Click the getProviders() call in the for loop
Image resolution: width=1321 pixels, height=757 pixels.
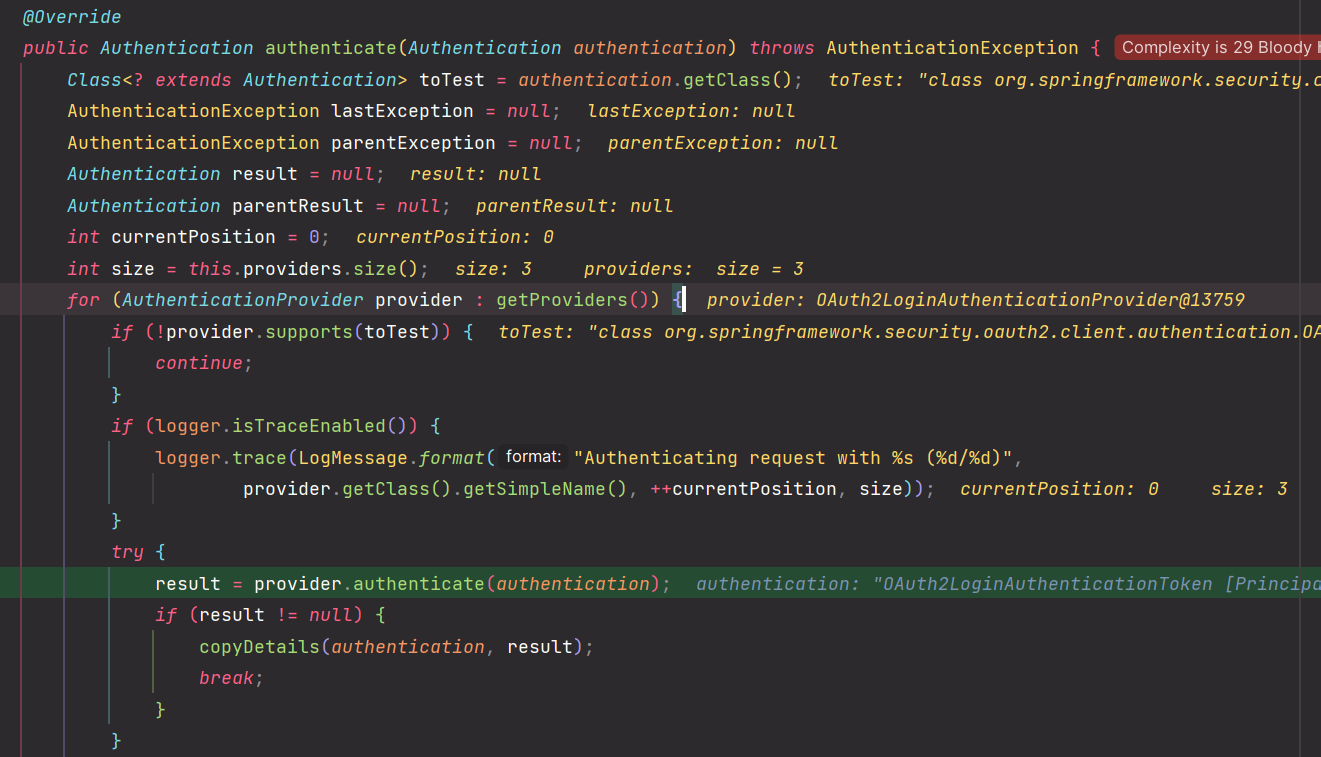(x=577, y=300)
